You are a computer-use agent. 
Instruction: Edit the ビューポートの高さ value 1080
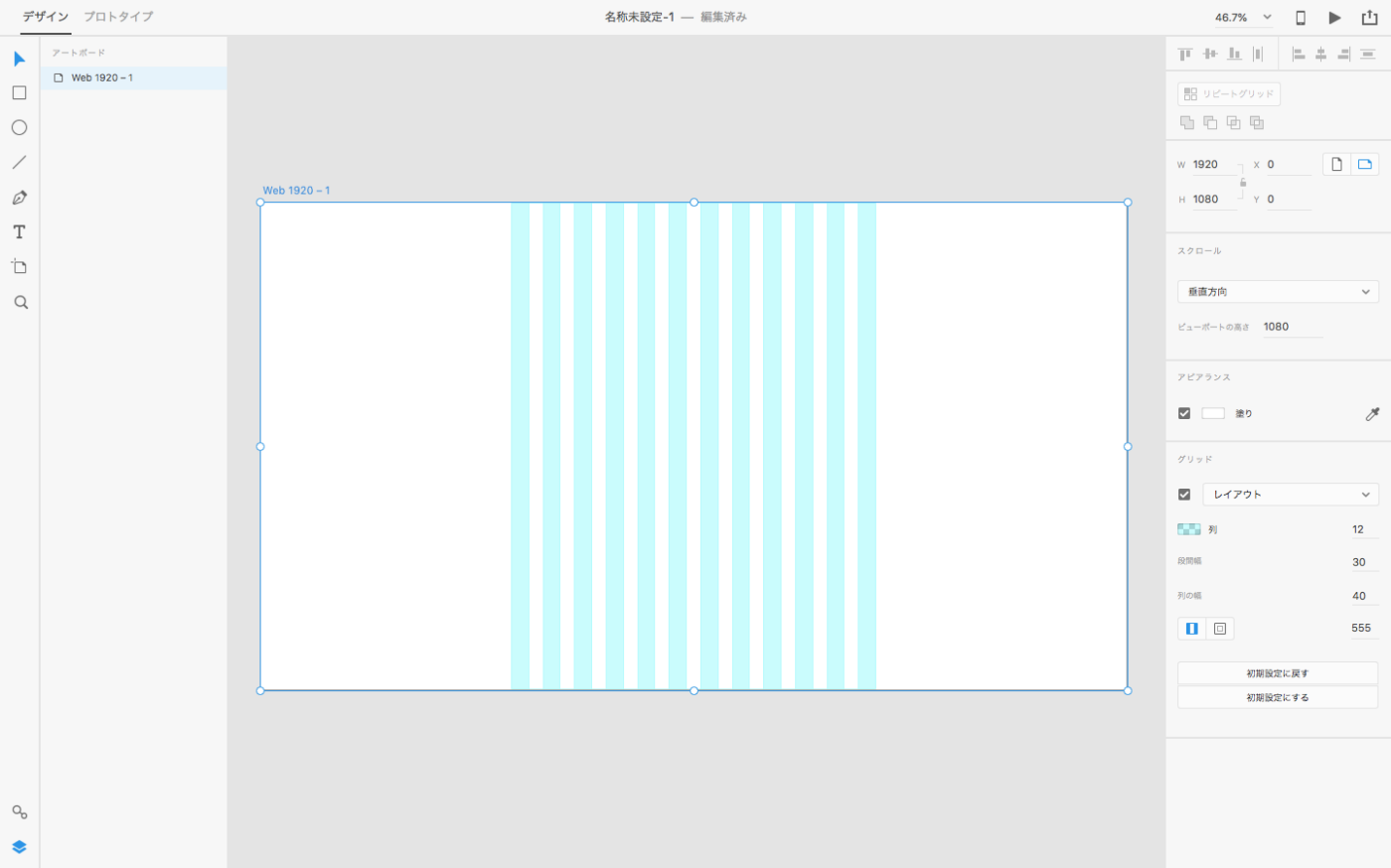coord(1292,327)
